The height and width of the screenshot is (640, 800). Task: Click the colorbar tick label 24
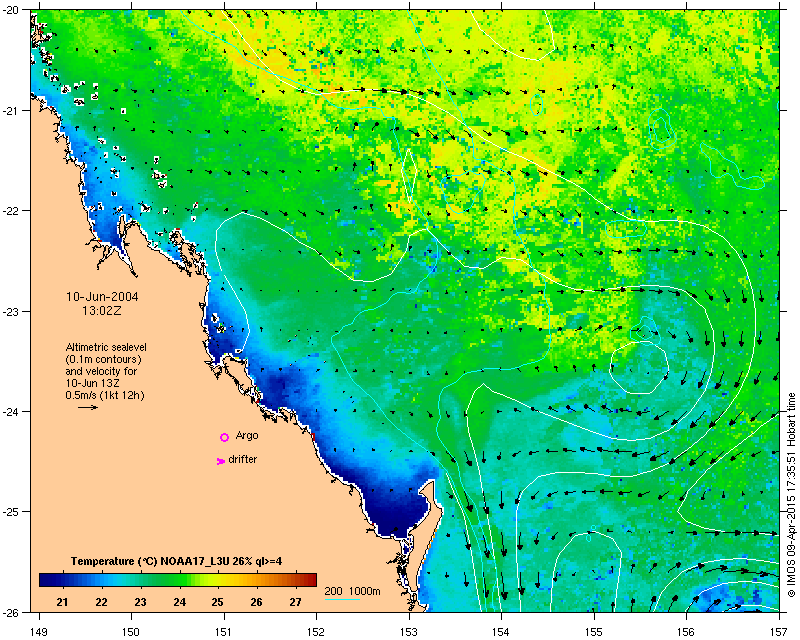(179, 602)
